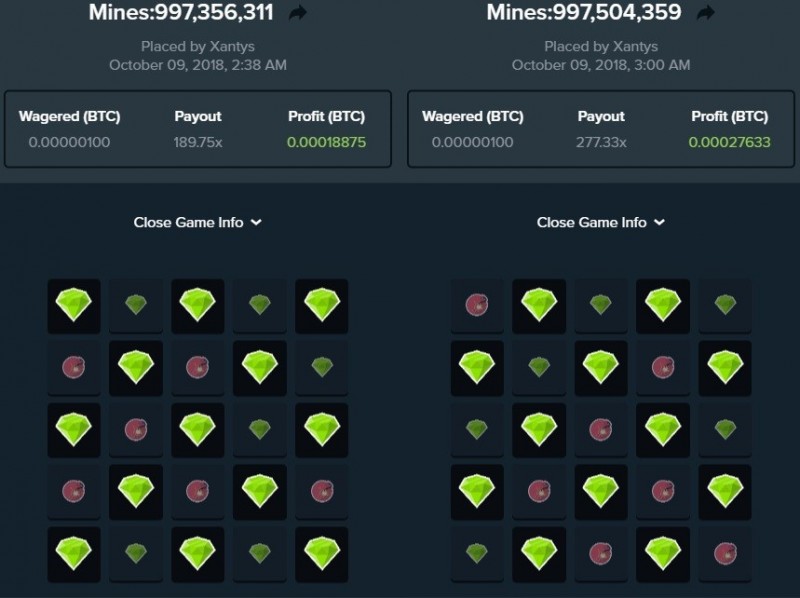
Task: Click share arrow beside Mines:997,504,359
Action: point(706,13)
